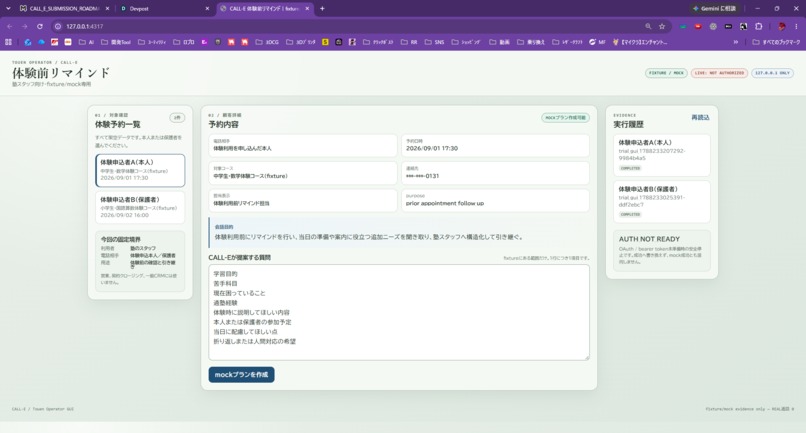Viewport: 806px width, 433px height.
Task: Open the ロブロ bookmark folder
Action: 184,42
